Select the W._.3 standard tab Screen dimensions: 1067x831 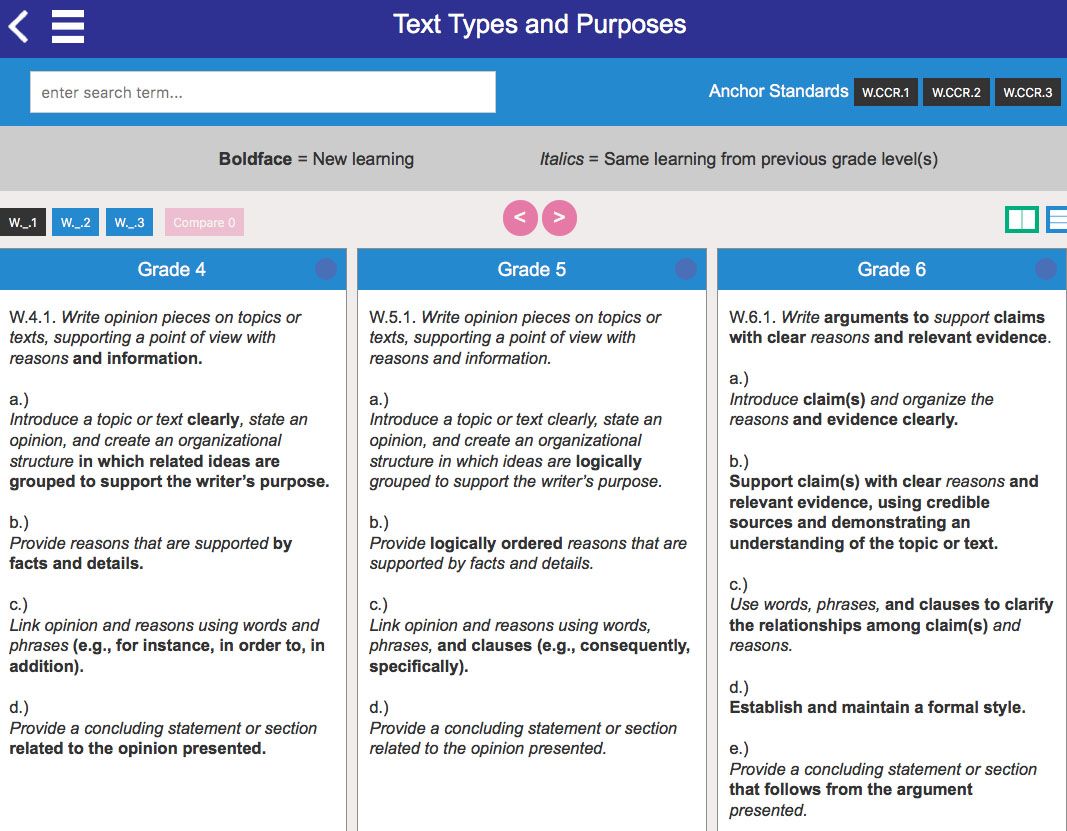coord(129,223)
